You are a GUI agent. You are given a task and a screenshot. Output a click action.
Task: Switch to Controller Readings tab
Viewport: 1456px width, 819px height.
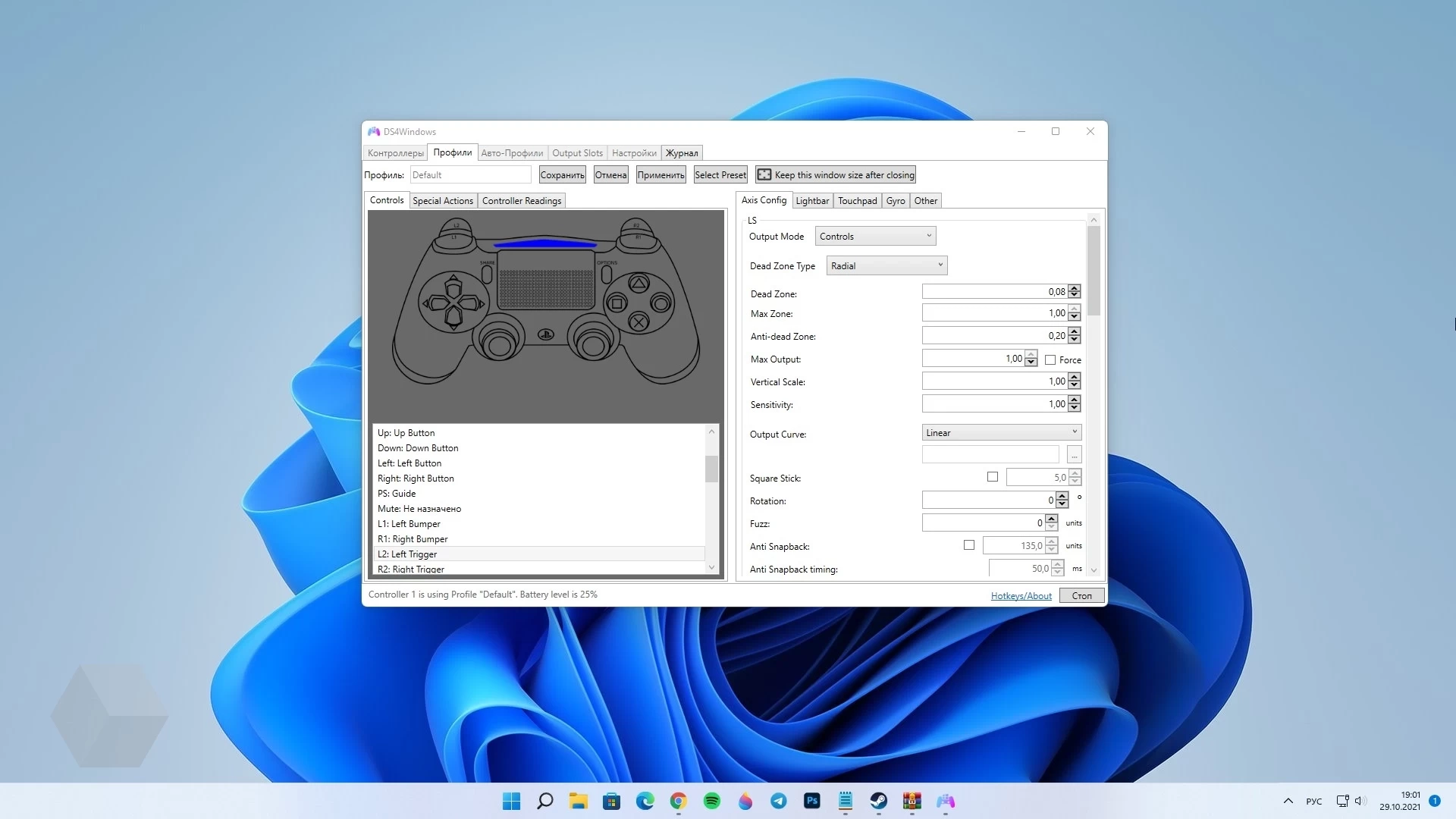click(522, 201)
